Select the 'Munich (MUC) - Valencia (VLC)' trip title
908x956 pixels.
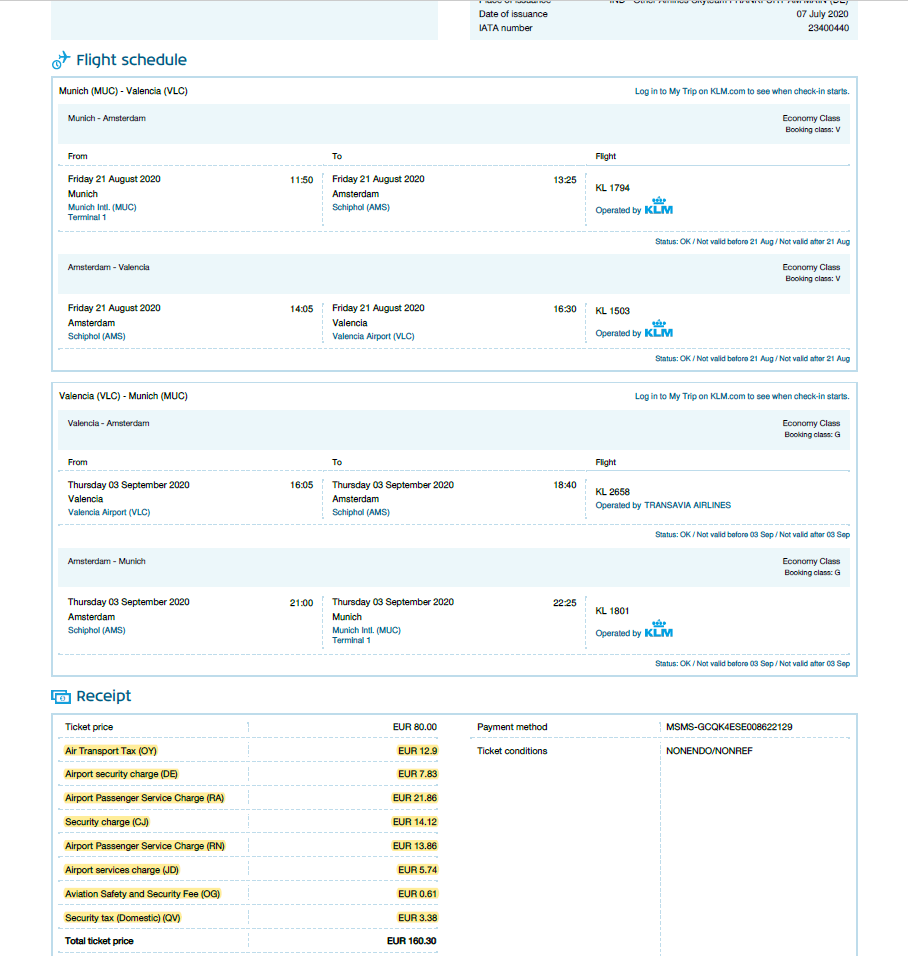[x=123, y=91]
